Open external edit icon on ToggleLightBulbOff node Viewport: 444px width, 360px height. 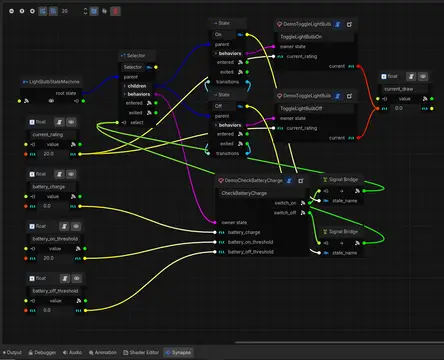(x=349, y=96)
